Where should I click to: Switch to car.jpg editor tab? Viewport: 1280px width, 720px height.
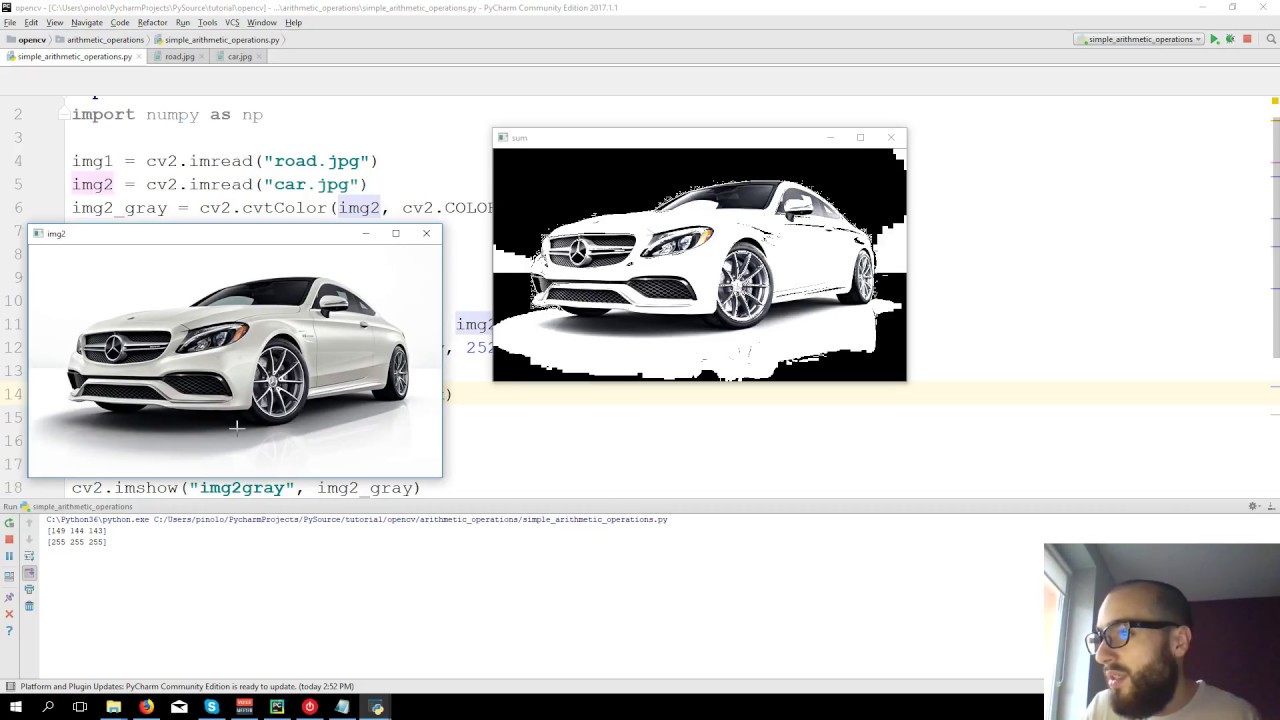pos(239,56)
